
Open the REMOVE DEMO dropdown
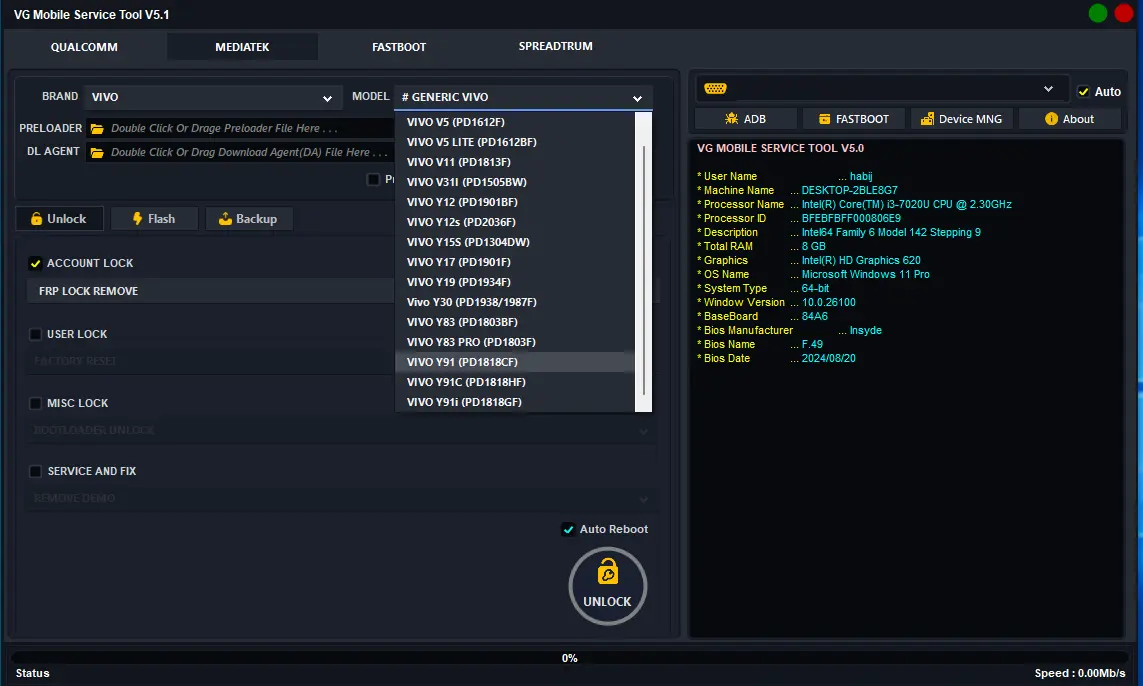pos(341,498)
